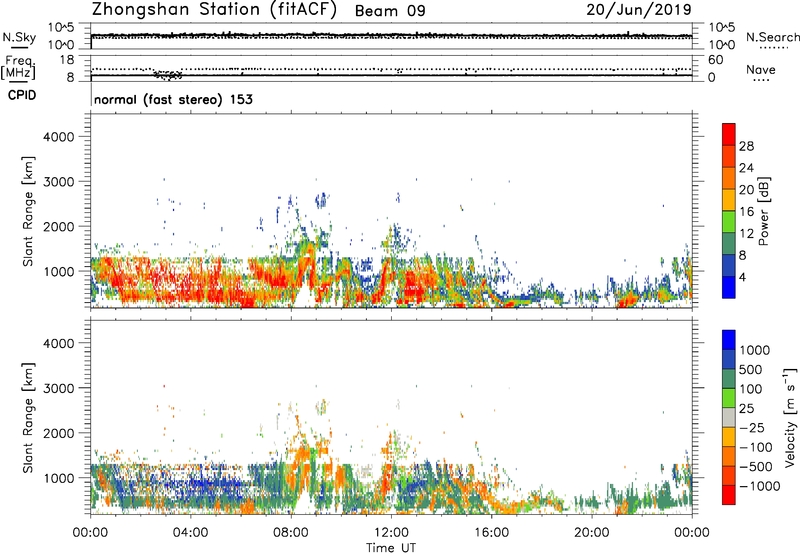
Task: Click Power panel 'Slant Range [km]' label
Action: [28, 211]
